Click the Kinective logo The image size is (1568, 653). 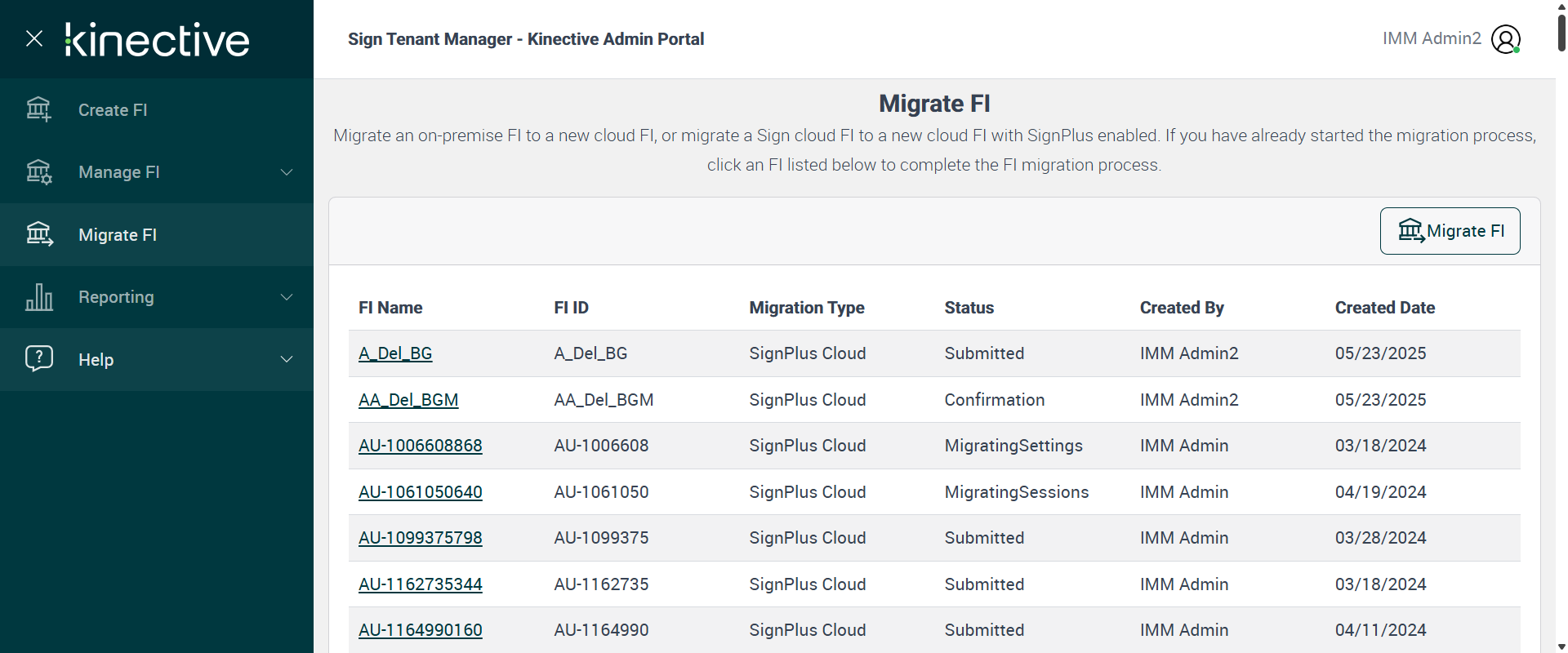pyautogui.click(x=157, y=39)
